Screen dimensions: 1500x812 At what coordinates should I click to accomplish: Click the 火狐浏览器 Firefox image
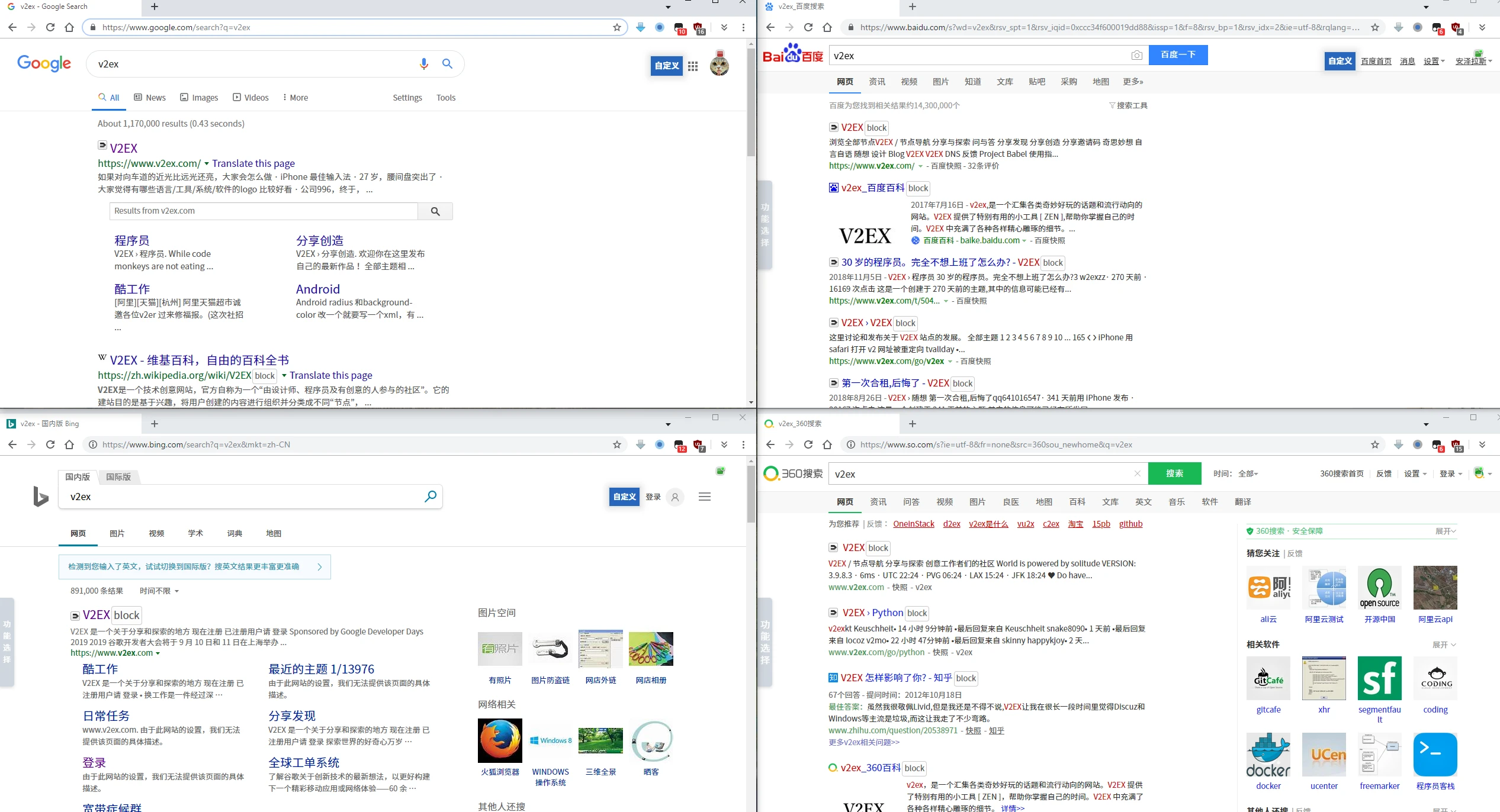click(500, 740)
